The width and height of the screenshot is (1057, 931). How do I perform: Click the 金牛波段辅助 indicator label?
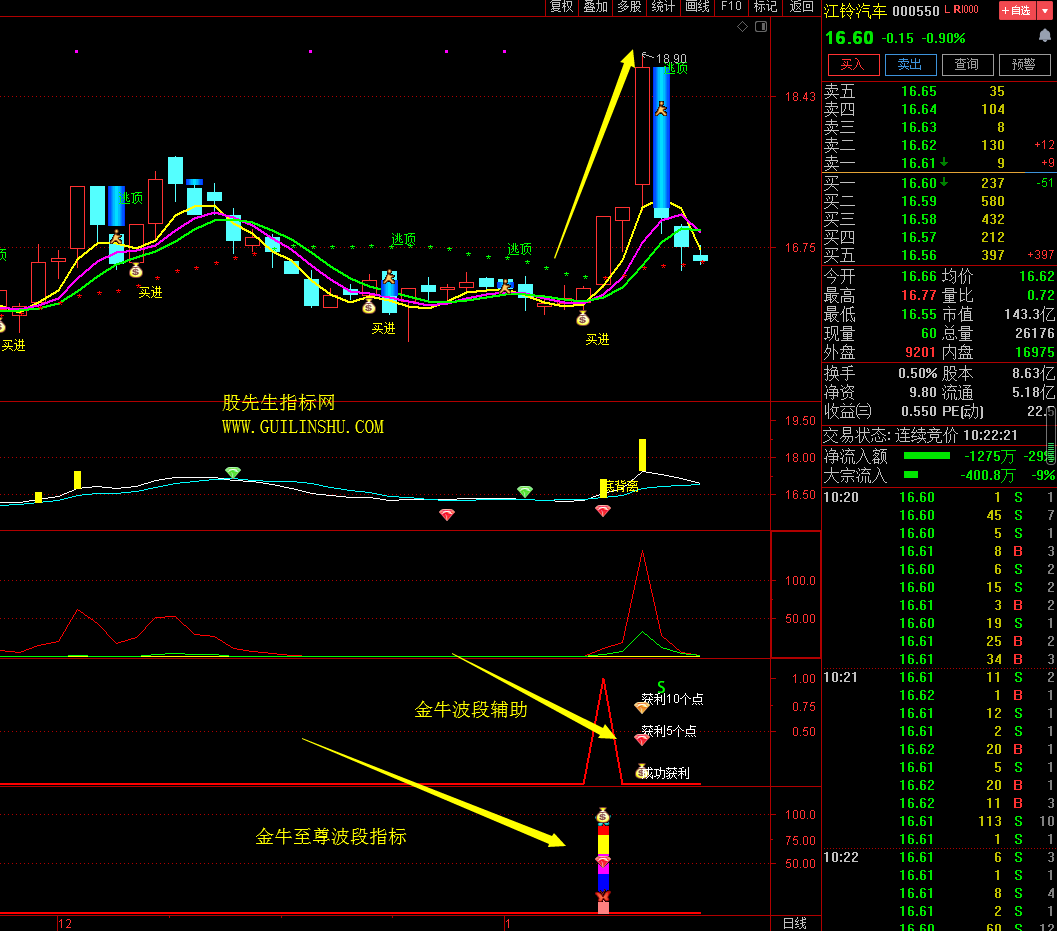[x=471, y=710]
